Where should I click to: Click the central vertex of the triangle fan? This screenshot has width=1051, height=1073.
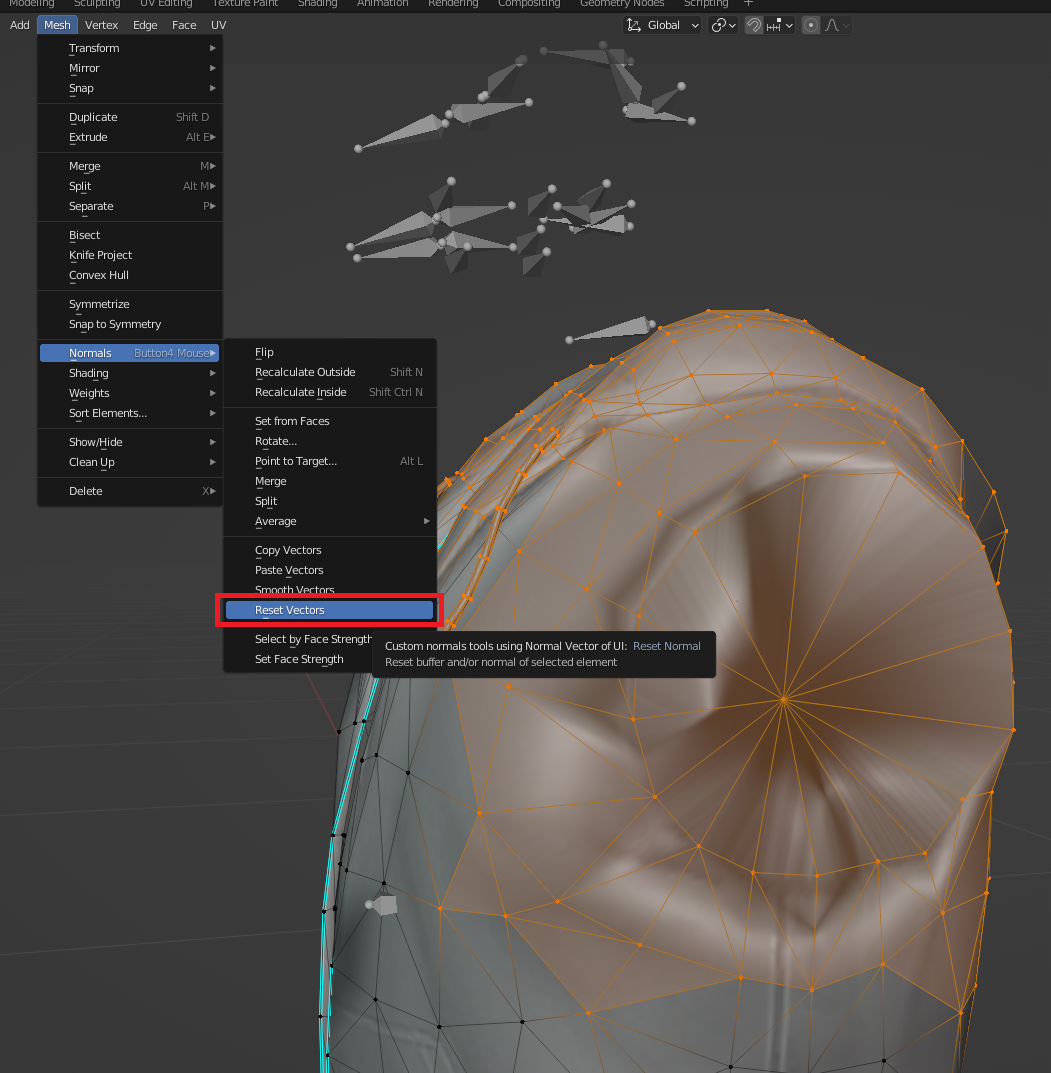tap(784, 698)
